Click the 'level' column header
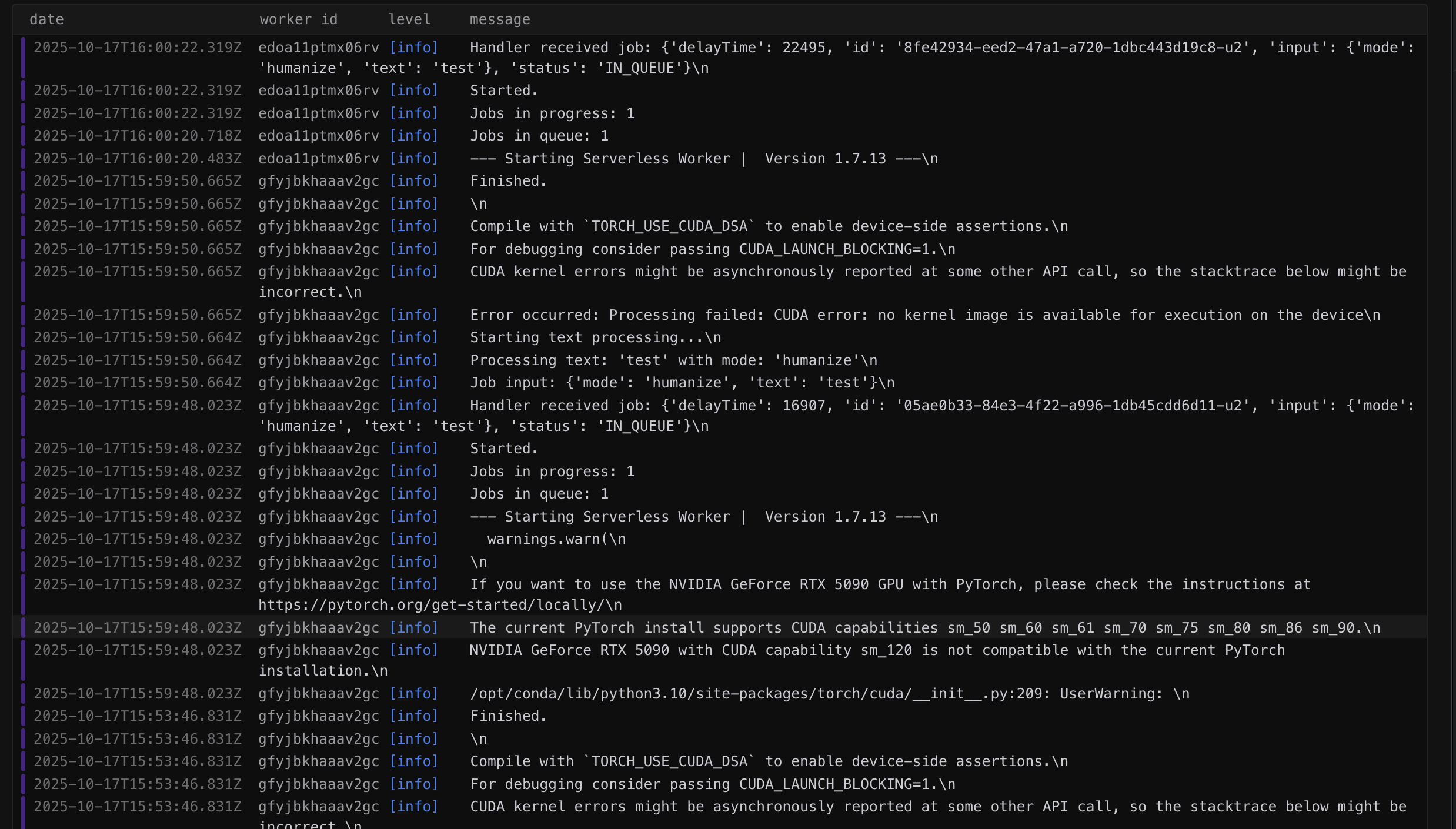Image resolution: width=1456 pixels, height=829 pixels. pyautogui.click(x=409, y=19)
